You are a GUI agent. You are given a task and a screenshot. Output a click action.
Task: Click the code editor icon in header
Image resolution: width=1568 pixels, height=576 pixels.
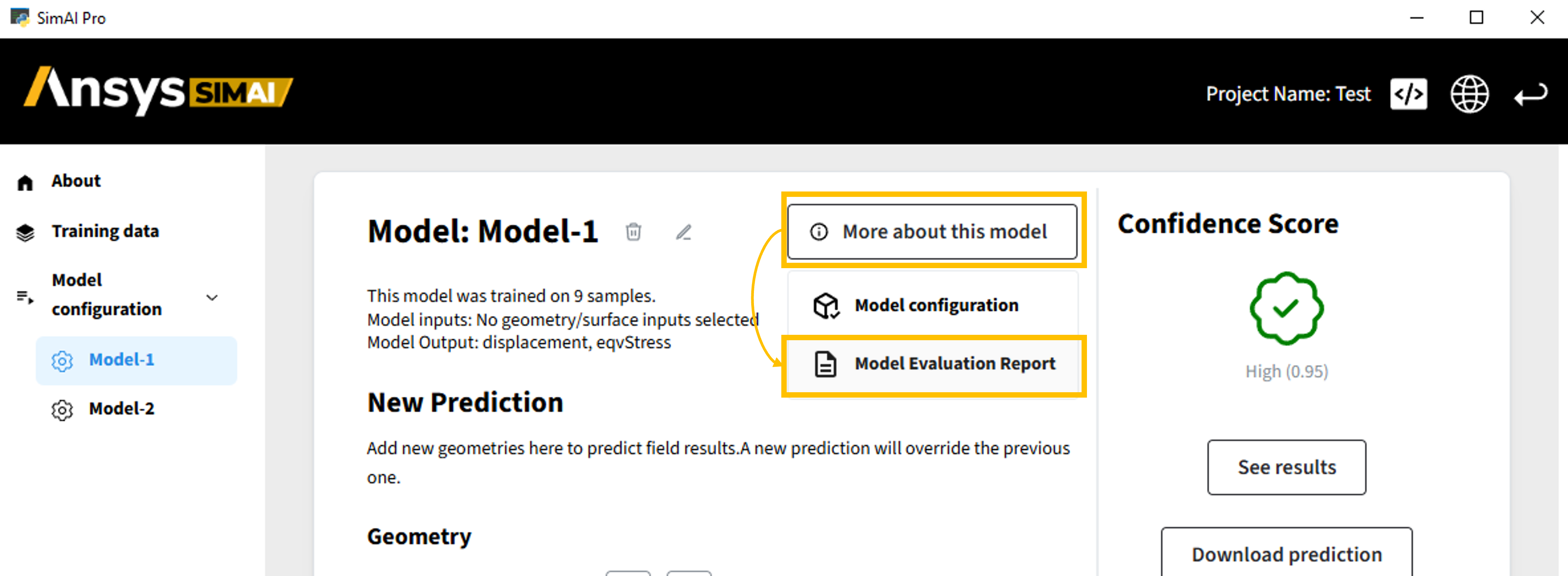pos(1408,94)
